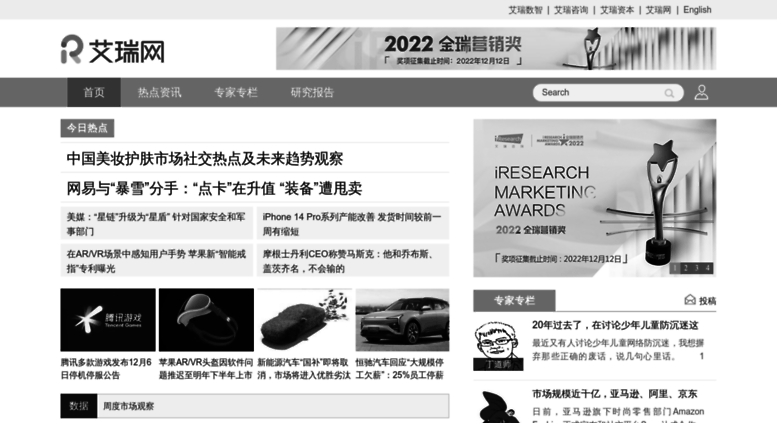Open the 专家专栏 section header
The height and width of the screenshot is (423, 777).
pos(514,301)
